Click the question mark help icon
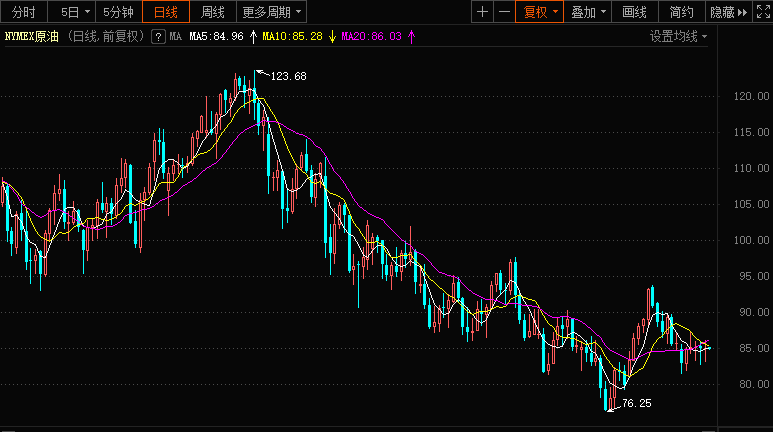773x432 pixels. pyautogui.click(x=157, y=36)
